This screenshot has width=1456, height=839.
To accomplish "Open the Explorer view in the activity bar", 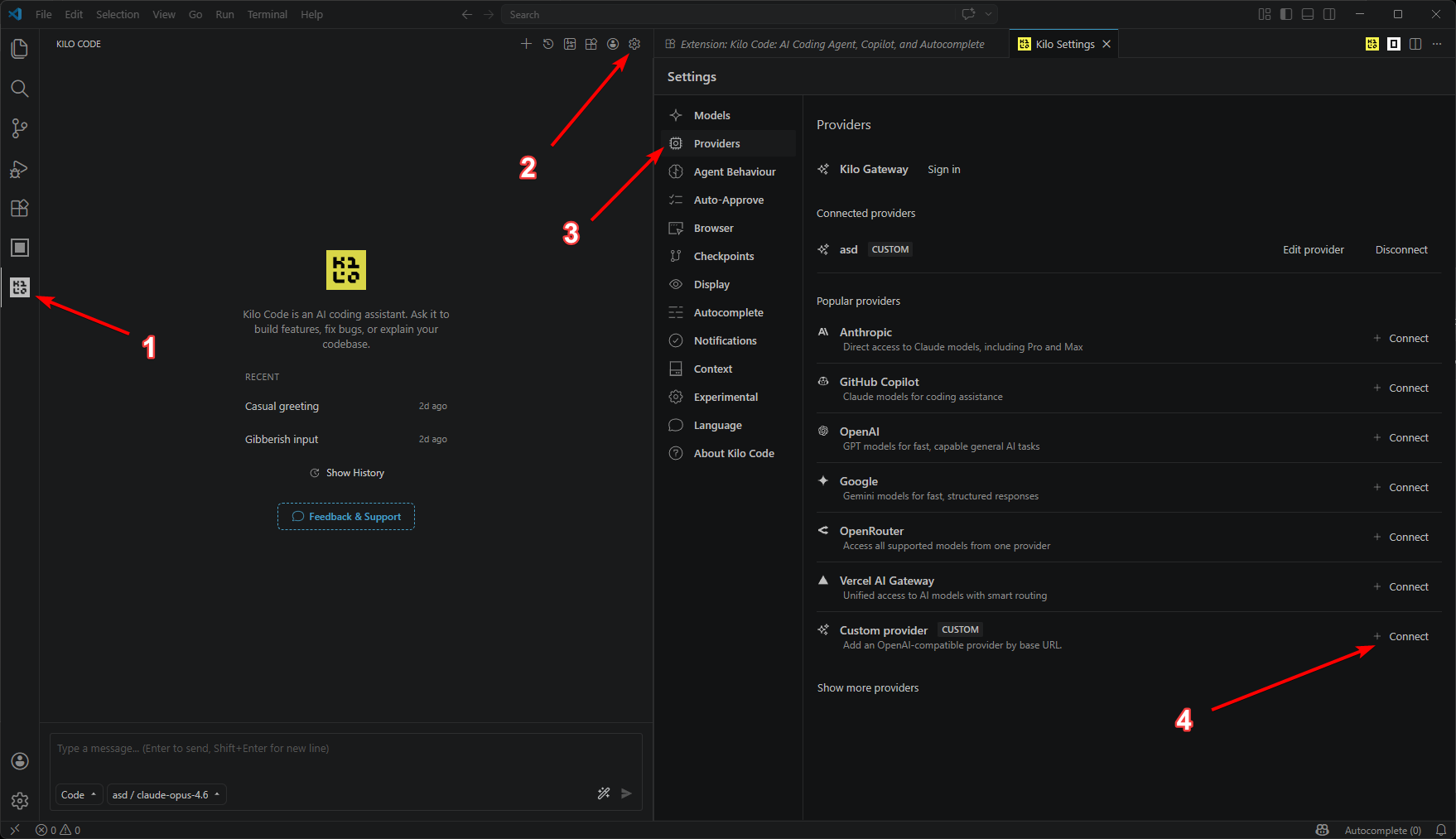I will [x=20, y=49].
